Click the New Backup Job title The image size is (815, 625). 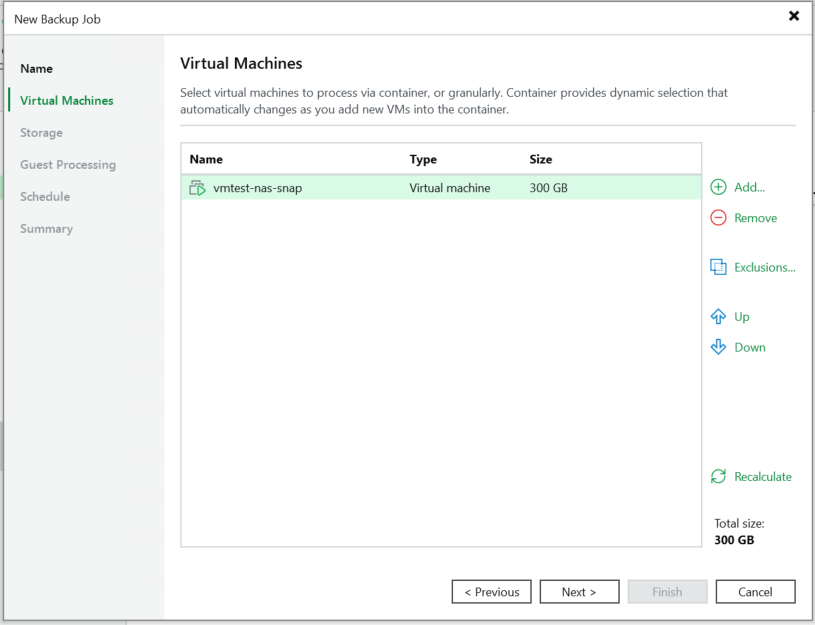coord(57,19)
